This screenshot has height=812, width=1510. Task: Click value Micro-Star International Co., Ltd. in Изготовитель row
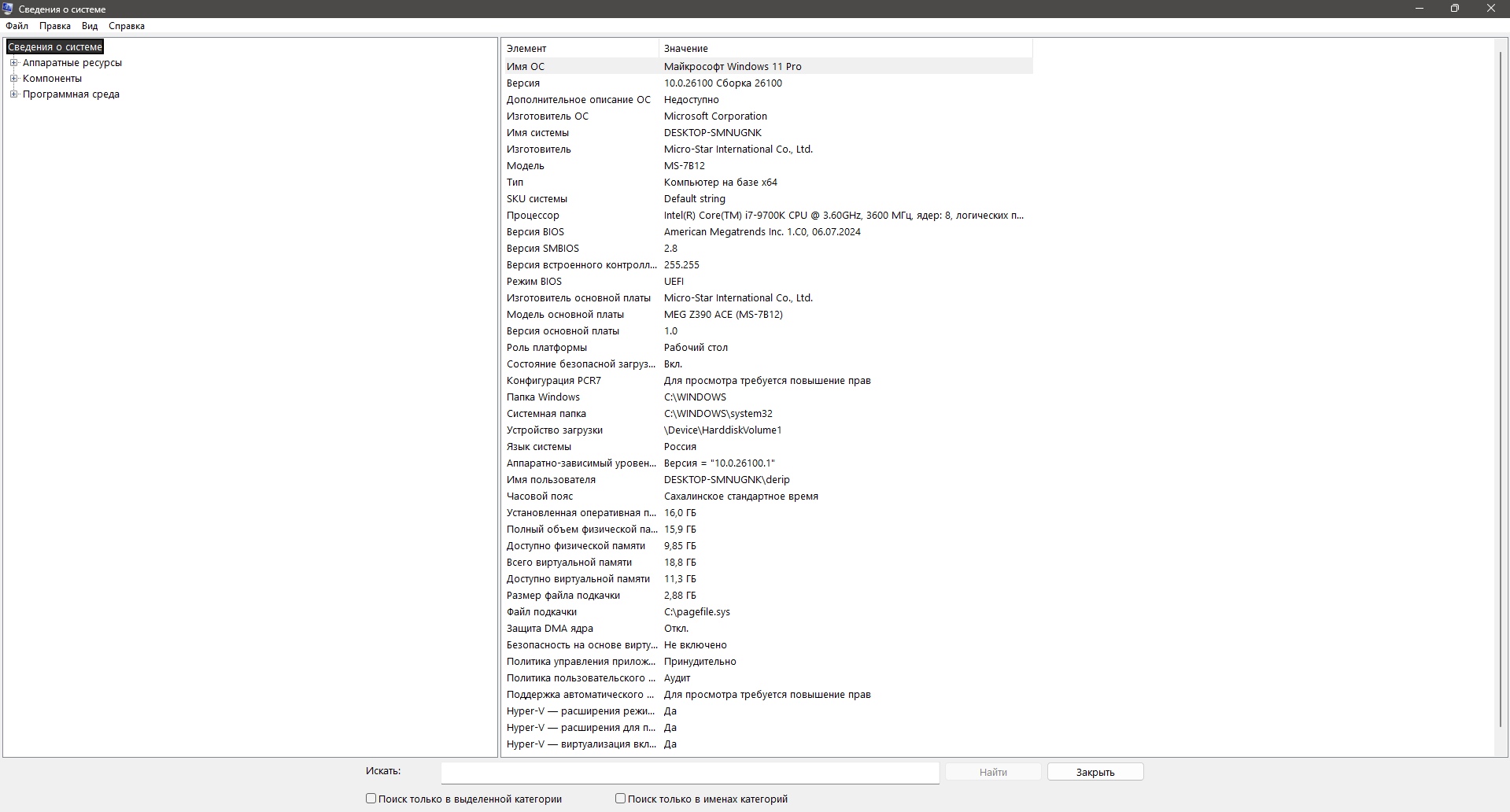click(738, 149)
